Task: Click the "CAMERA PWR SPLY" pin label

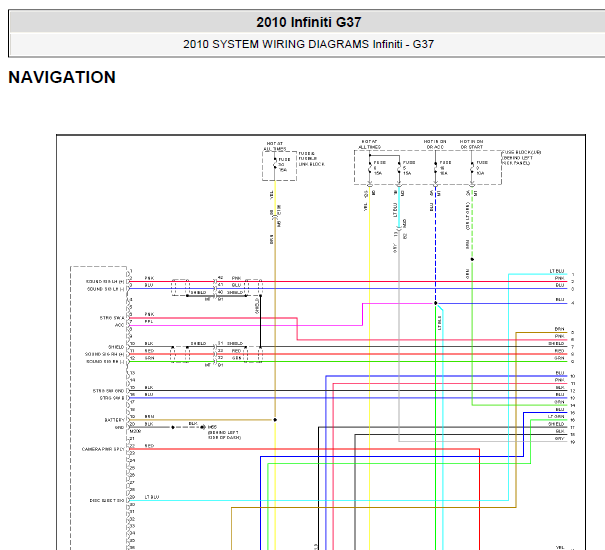Action: point(103,449)
